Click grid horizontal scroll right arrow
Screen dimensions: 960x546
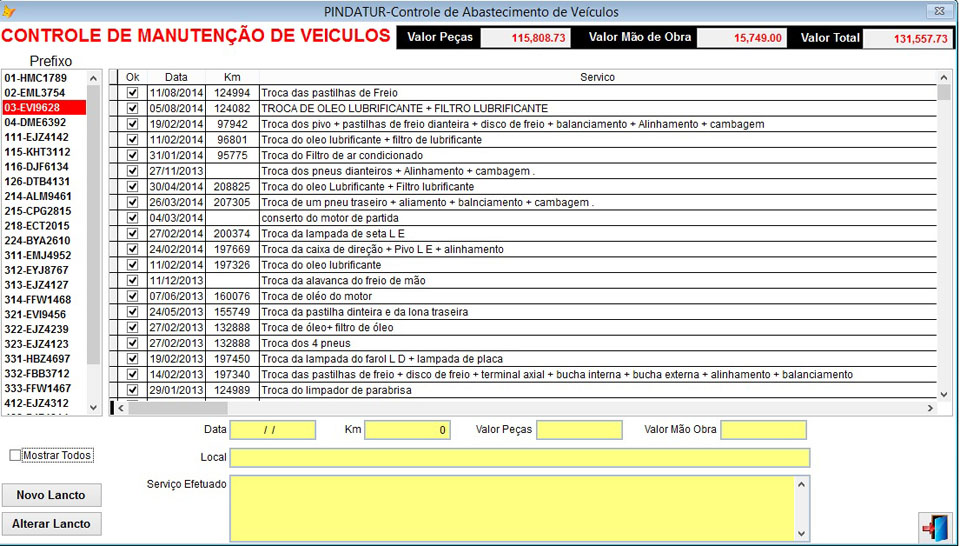point(930,408)
